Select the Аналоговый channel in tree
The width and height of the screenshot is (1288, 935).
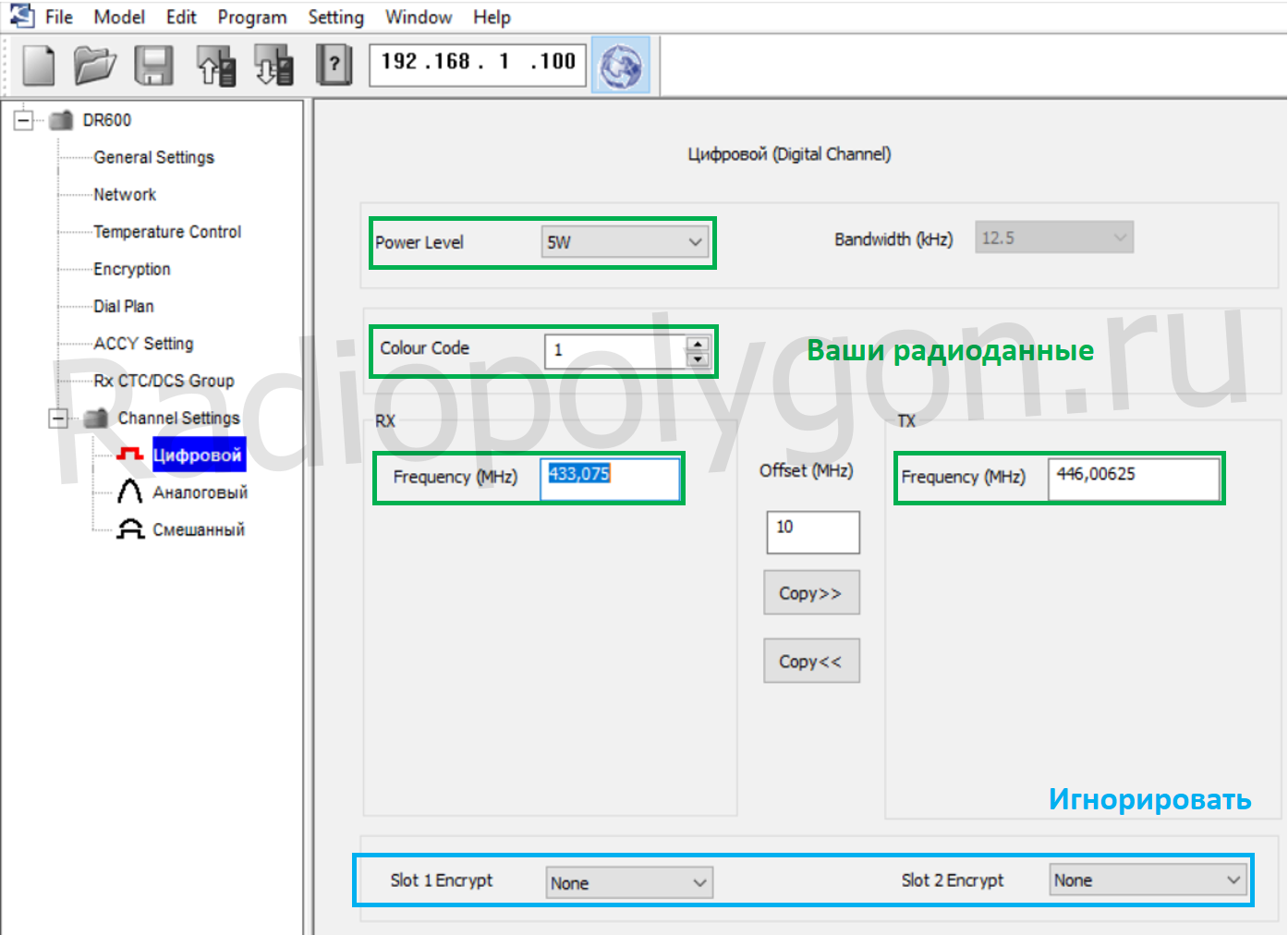pos(200,492)
